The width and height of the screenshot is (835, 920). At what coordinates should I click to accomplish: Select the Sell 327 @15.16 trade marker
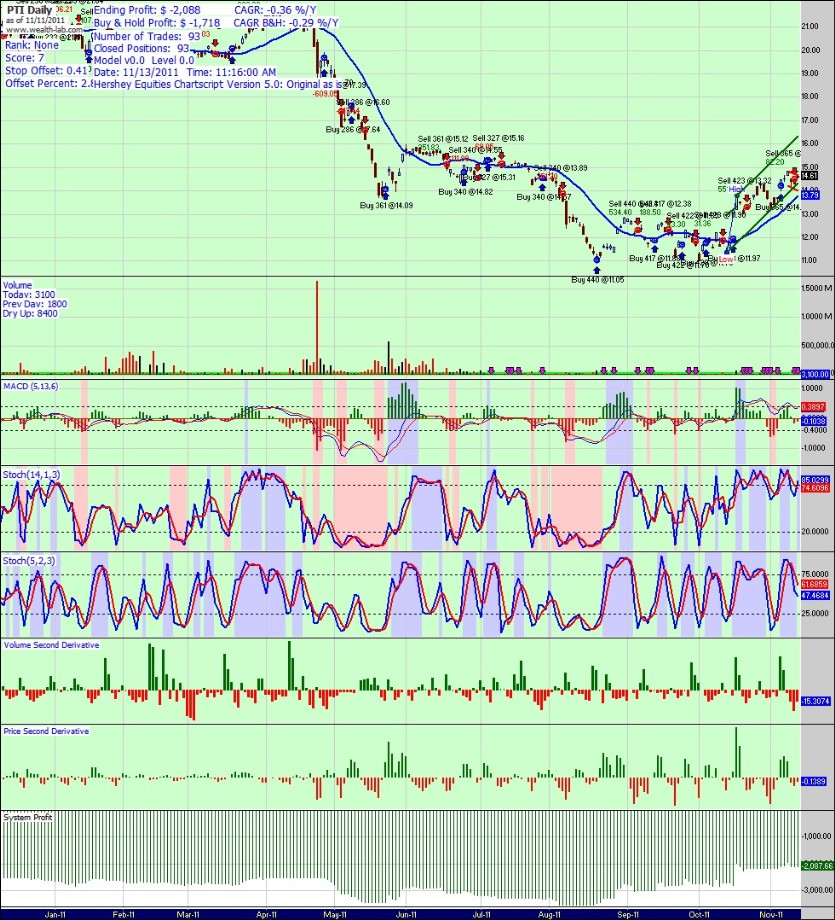(x=500, y=157)
